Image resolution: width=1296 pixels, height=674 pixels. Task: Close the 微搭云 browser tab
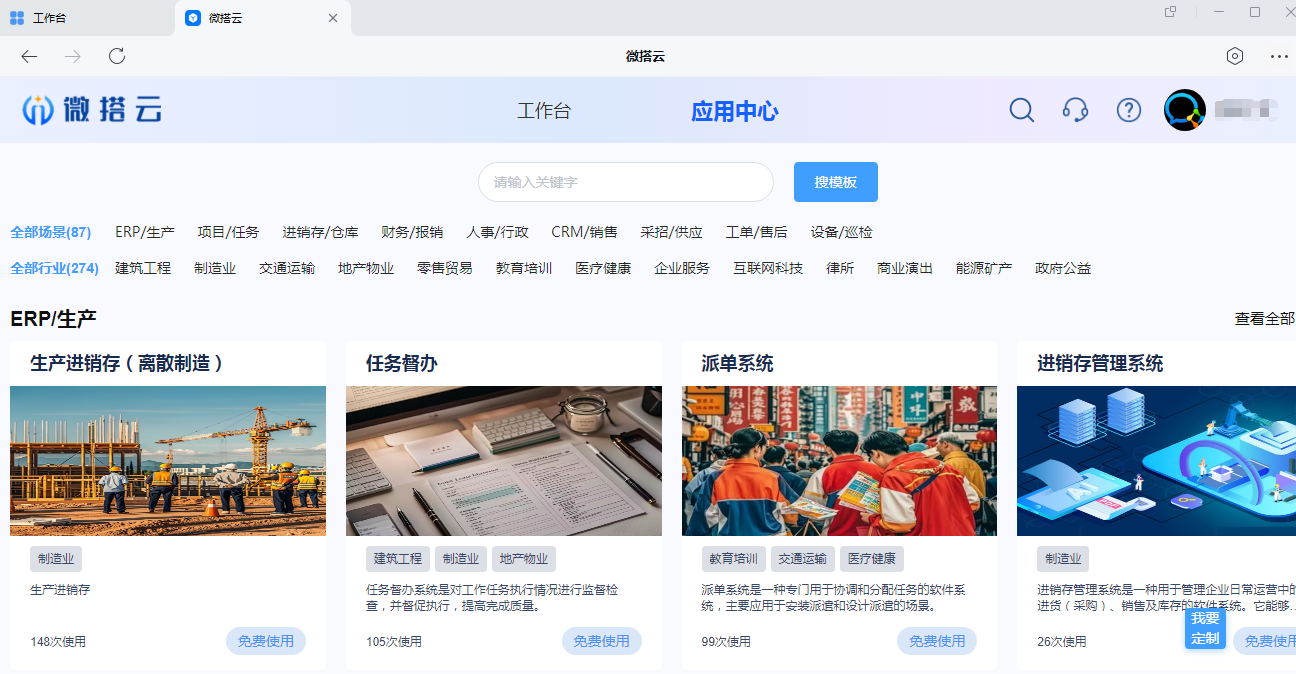[333, 18]
